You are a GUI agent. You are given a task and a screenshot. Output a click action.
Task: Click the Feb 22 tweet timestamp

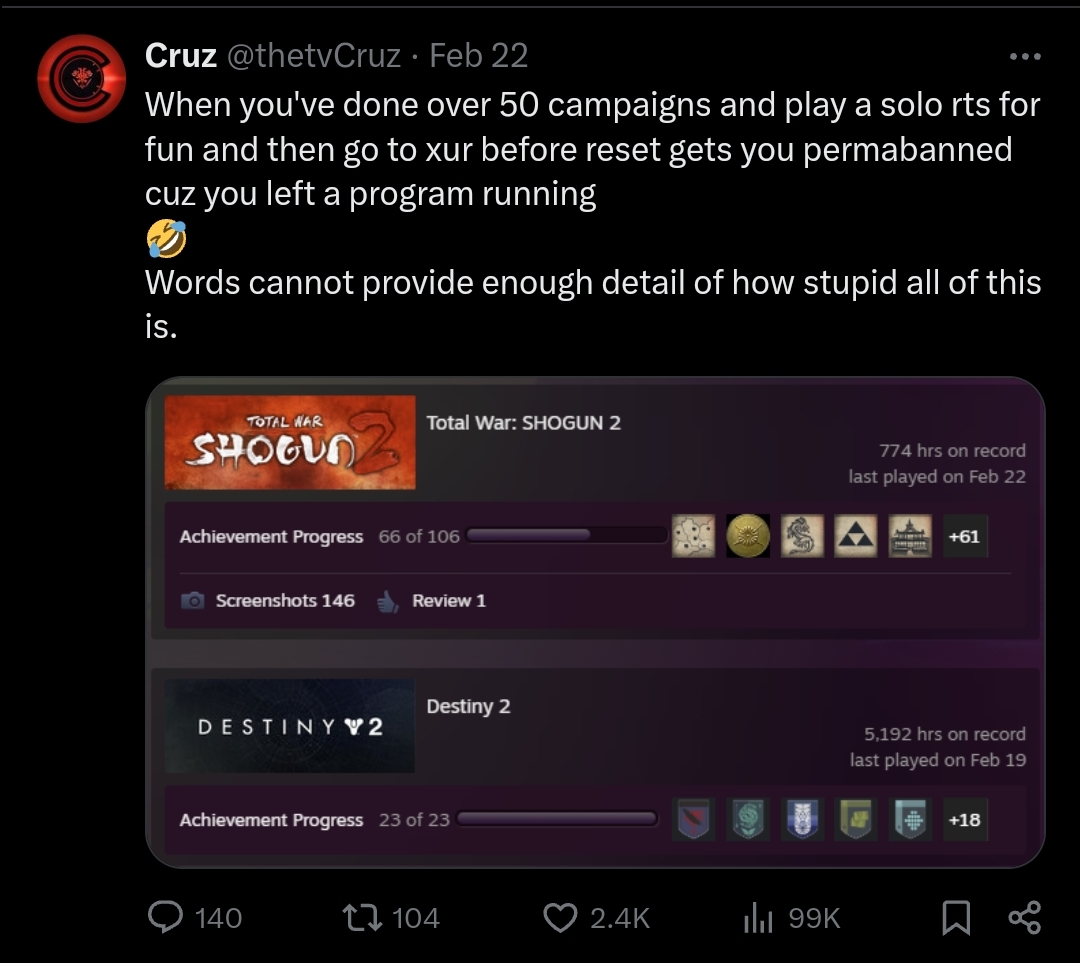[x=478, y=56]
